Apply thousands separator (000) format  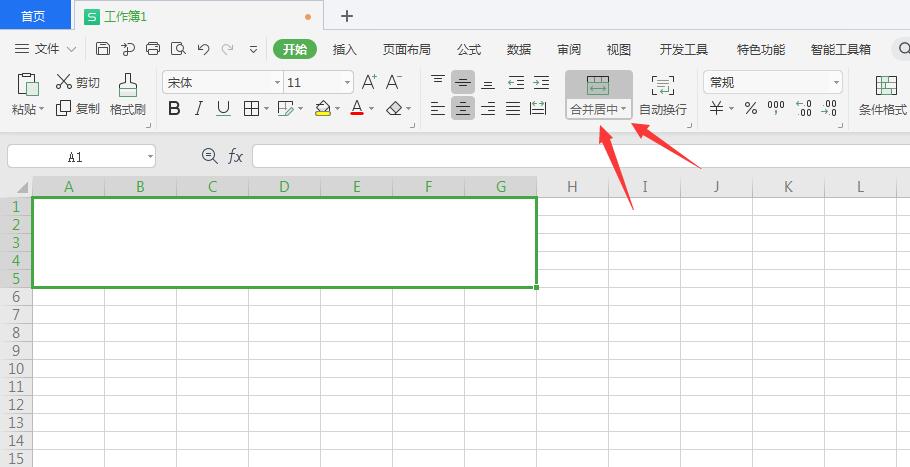pos(777,108)
